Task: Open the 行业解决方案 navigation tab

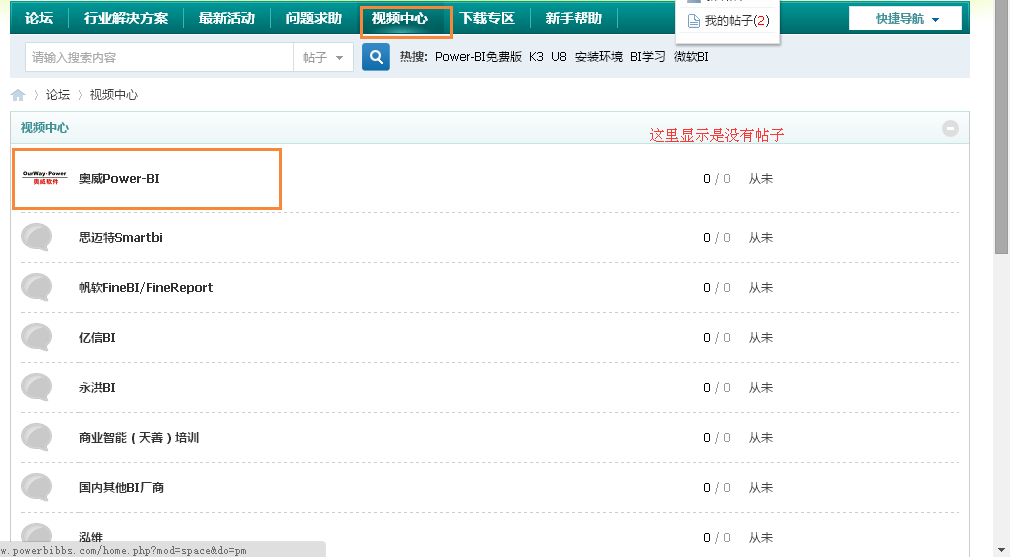Action: click(126, 18)
